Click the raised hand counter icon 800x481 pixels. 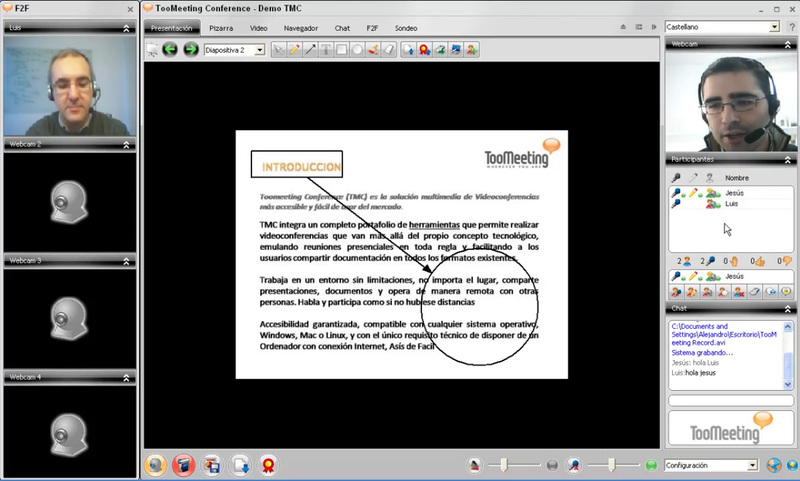pyautogui.click(x=734, y=261)
